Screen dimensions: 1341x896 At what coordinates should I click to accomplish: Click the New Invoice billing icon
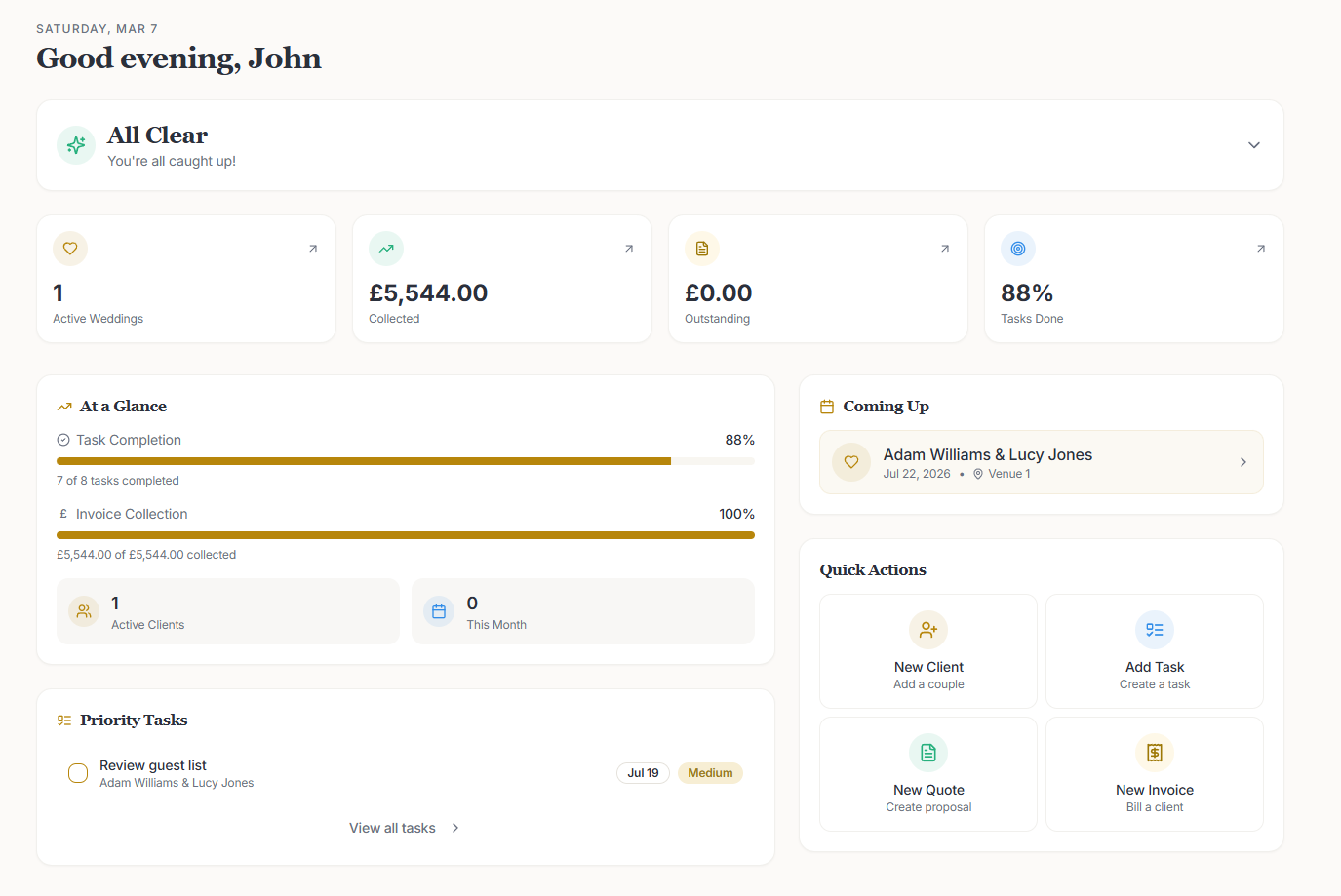tap(1154, 753)
